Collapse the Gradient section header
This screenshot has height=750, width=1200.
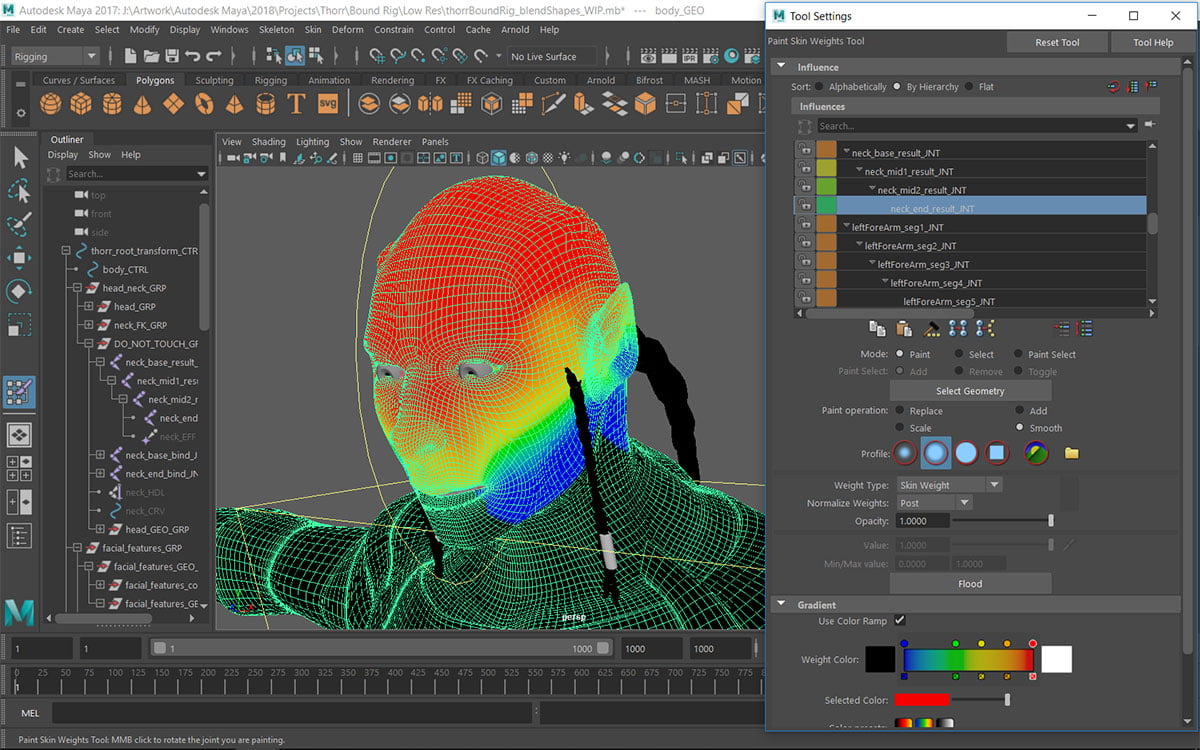point(781,604)
